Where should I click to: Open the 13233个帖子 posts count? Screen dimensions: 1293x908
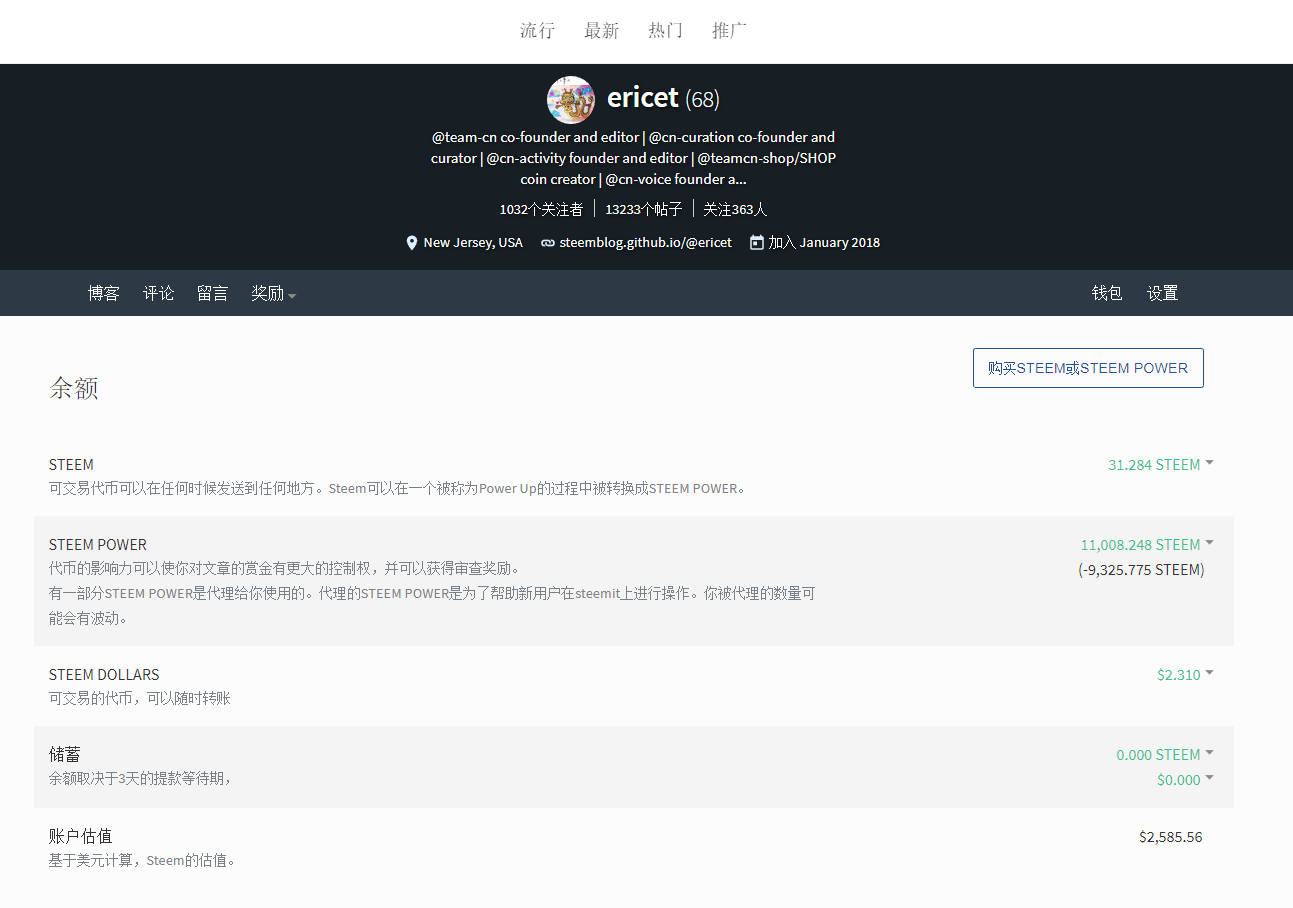pos(644,210)
